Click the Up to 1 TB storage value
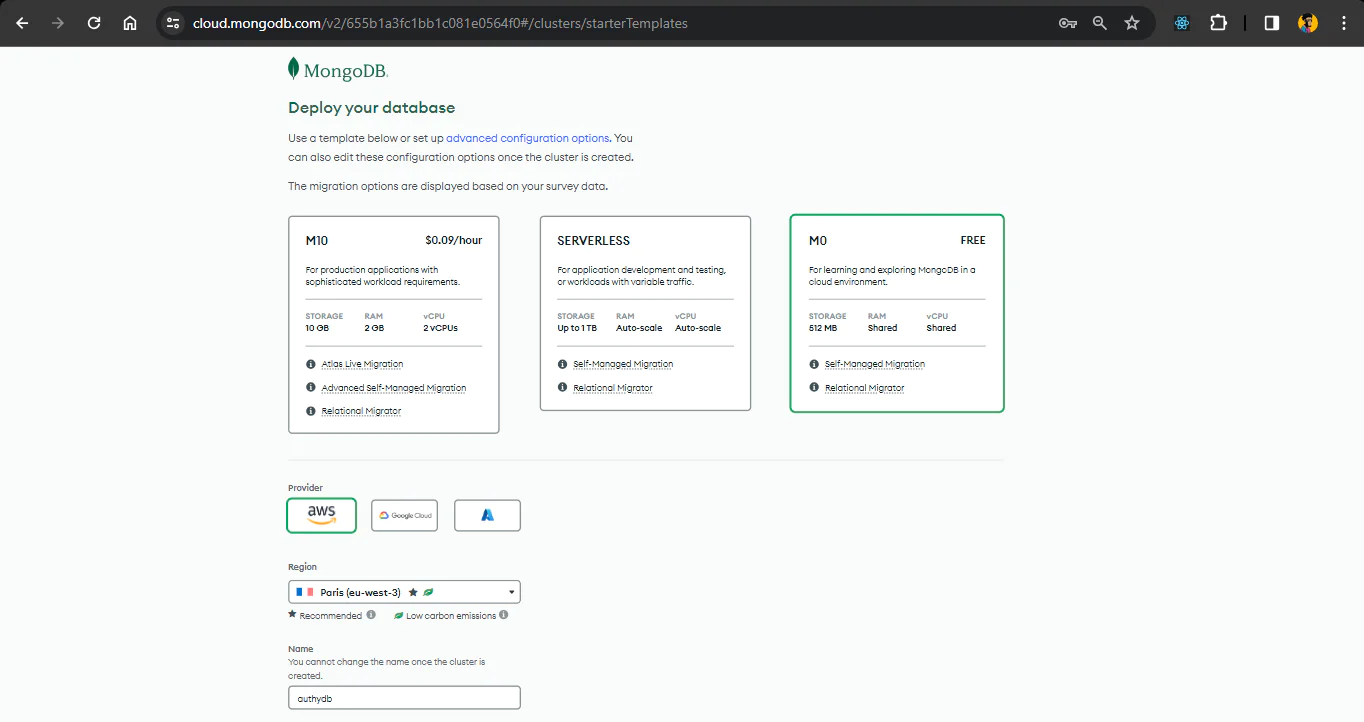1364x722 pixels. pos(577,328)
